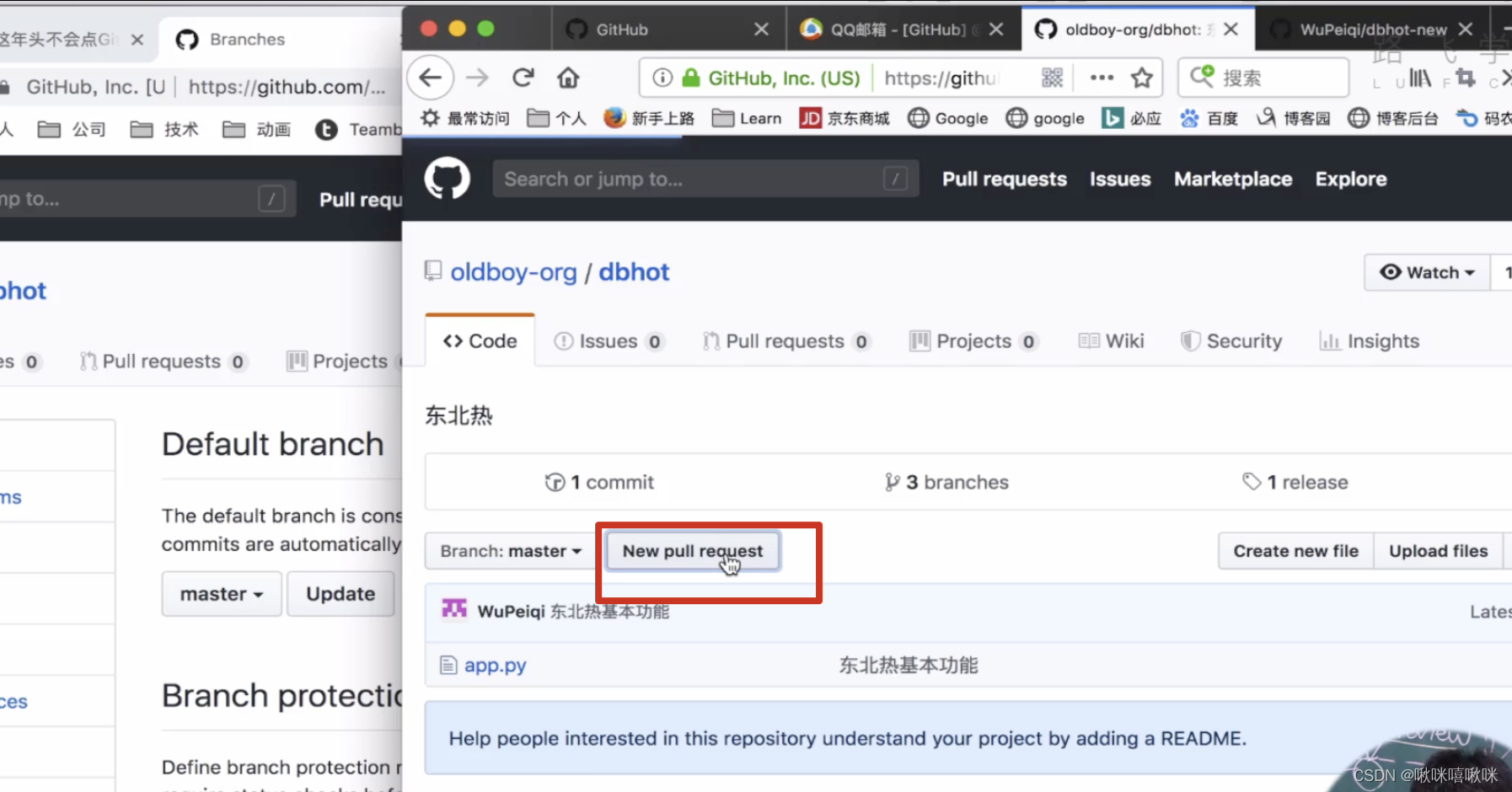This screenshot has height=792, width=1512.
Task: Open the JD 京东商城 bookmark
Action: pos(844,119)
